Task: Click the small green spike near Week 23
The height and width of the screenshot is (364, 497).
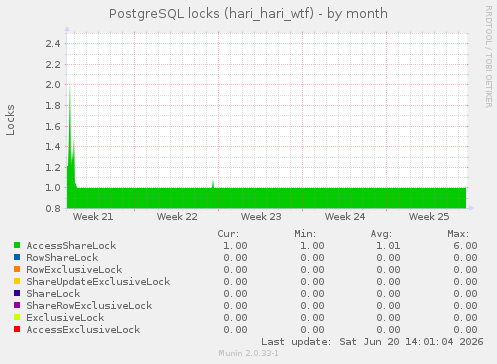Action: (x=213, y=184)
